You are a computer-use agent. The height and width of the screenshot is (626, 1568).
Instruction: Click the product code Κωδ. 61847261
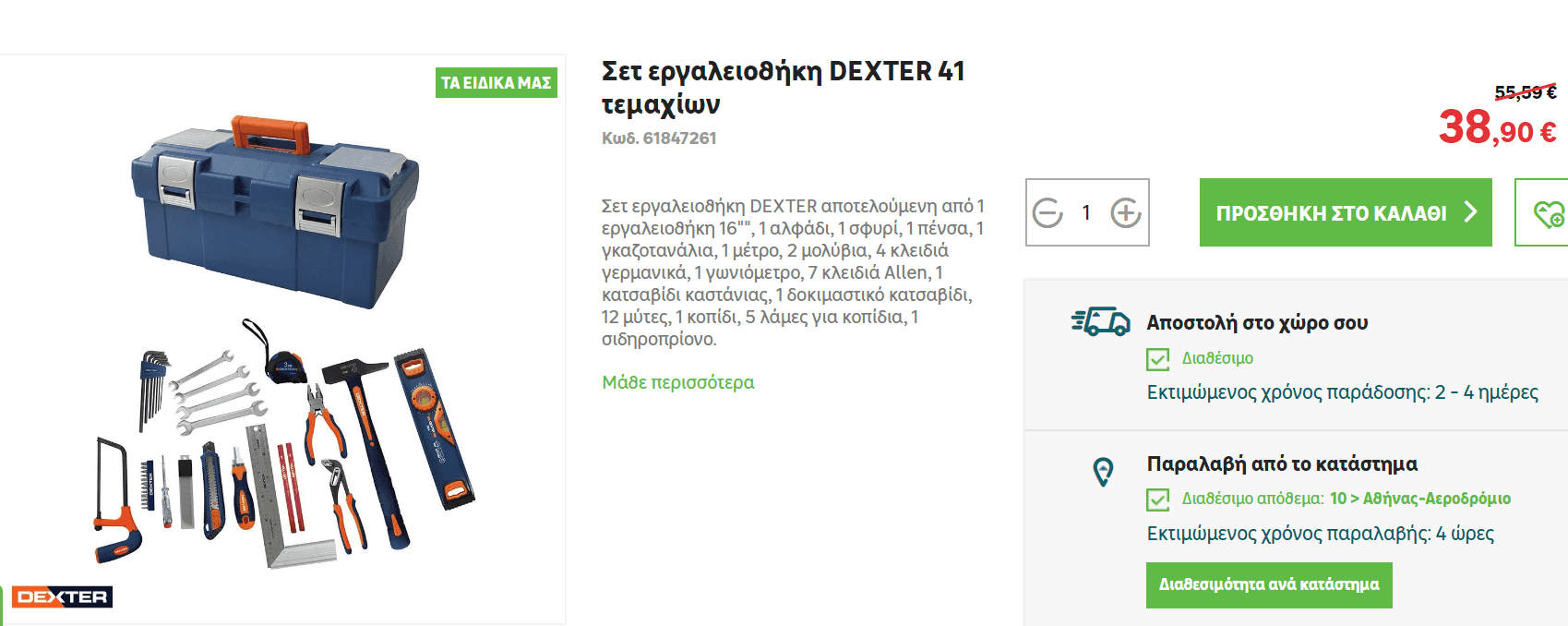[659, 138]
